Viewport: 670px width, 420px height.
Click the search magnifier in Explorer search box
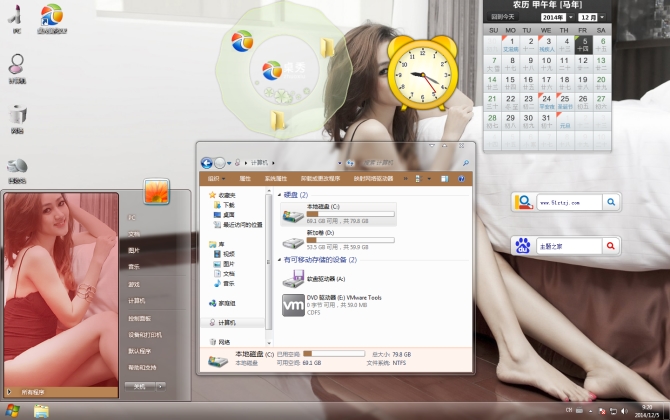(x=465, y=163)
